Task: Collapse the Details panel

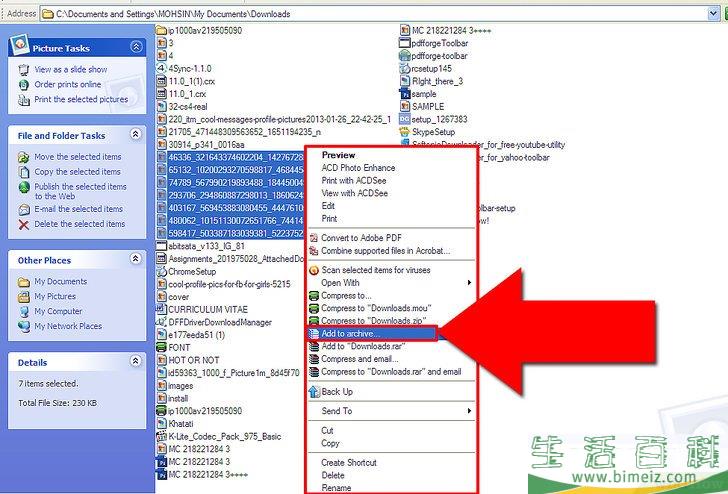Action: point(135,361)
